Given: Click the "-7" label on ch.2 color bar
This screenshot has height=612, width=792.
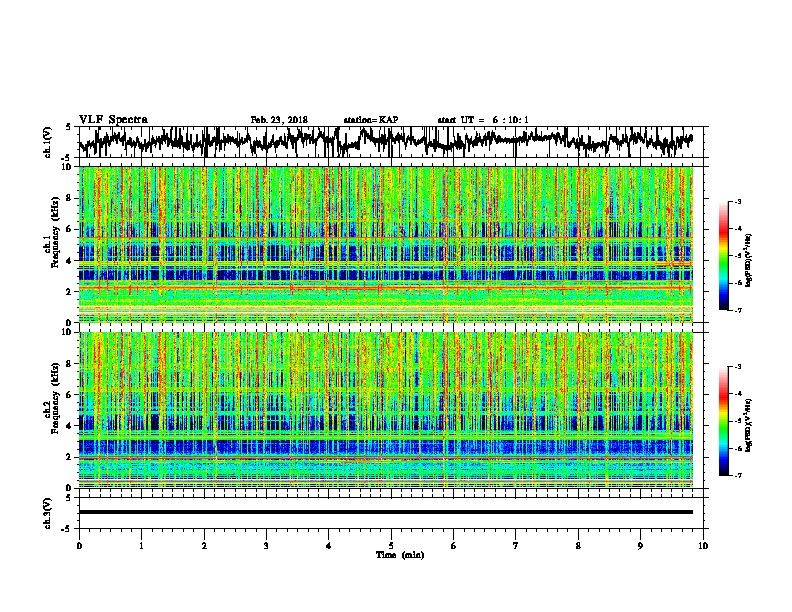Looking at the screenshot, I should 737,476.
